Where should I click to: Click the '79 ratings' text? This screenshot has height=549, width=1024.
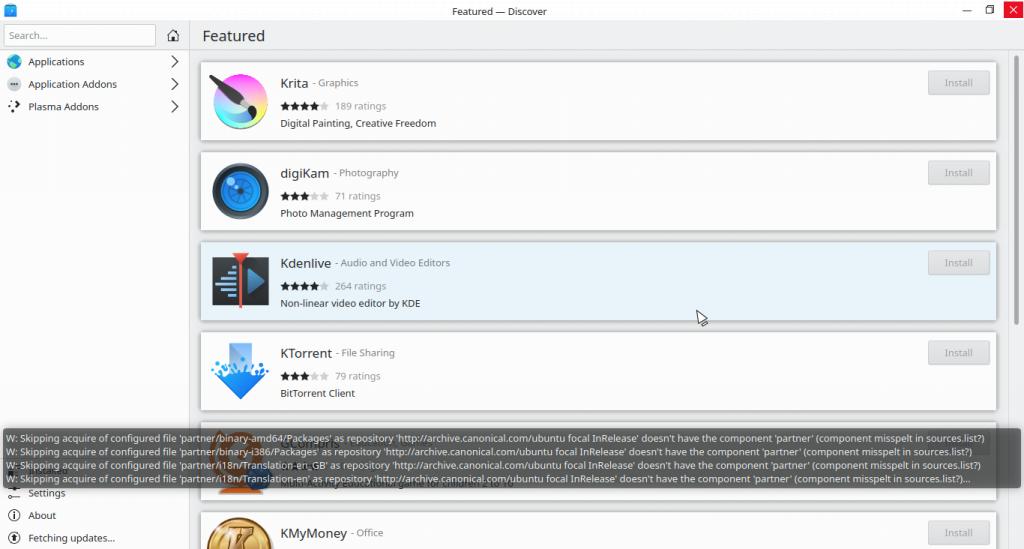coord(358,376)
